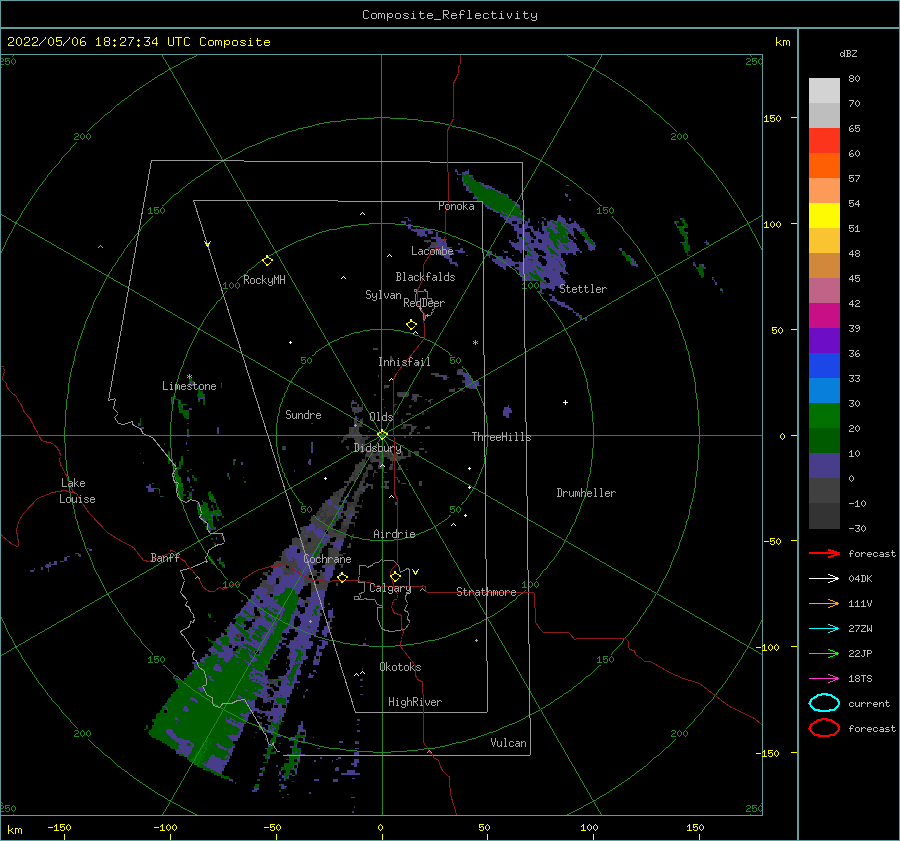Click the yellow radar center diamond at Olds

click(382, 435)
